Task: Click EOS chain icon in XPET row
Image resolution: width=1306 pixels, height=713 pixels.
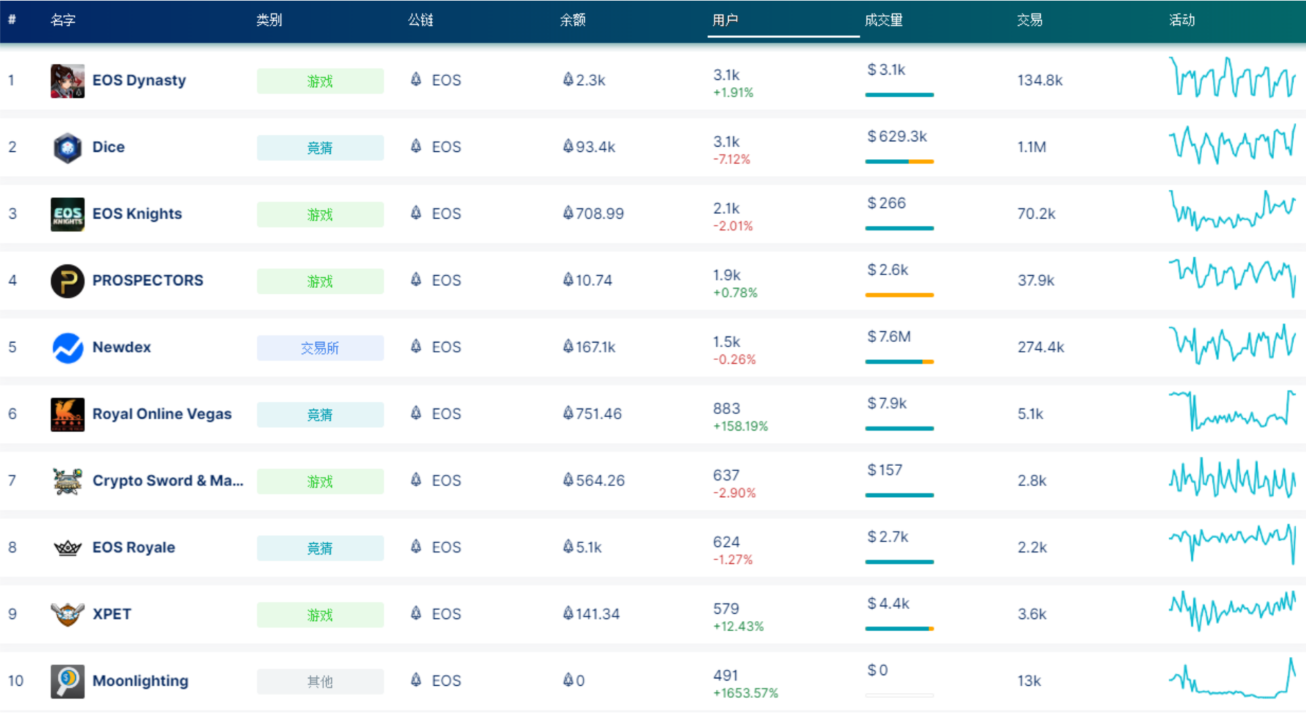Action: pos(416,613)
